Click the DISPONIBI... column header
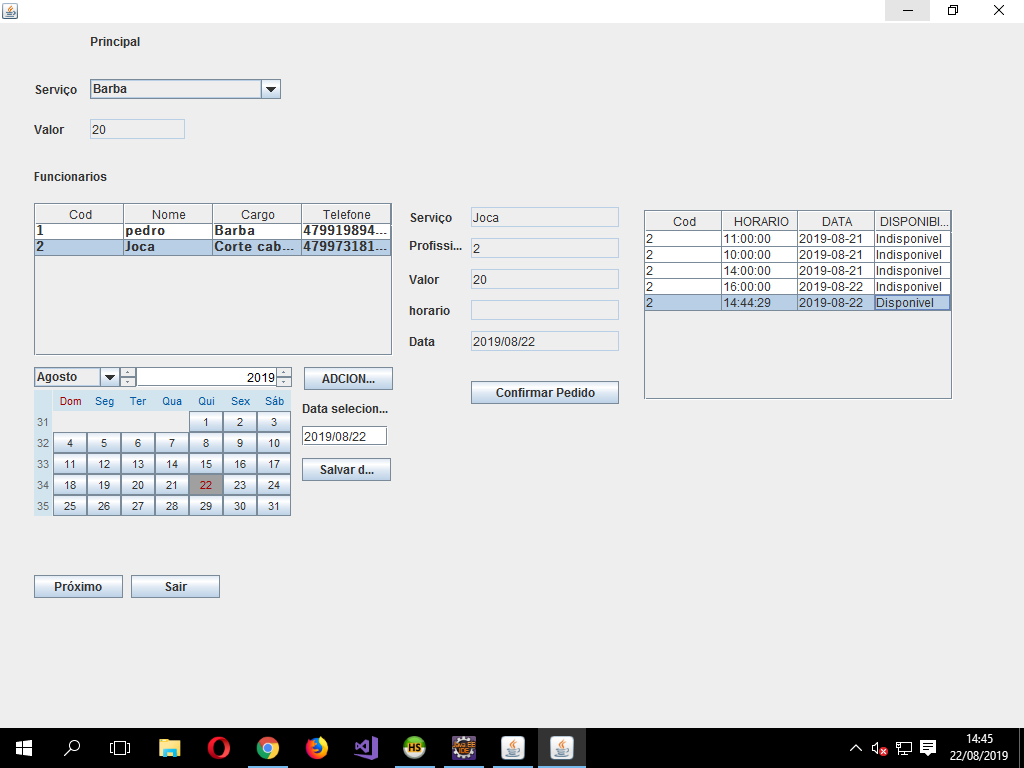The image size is (1024, 768). click(x=912, y=221)
